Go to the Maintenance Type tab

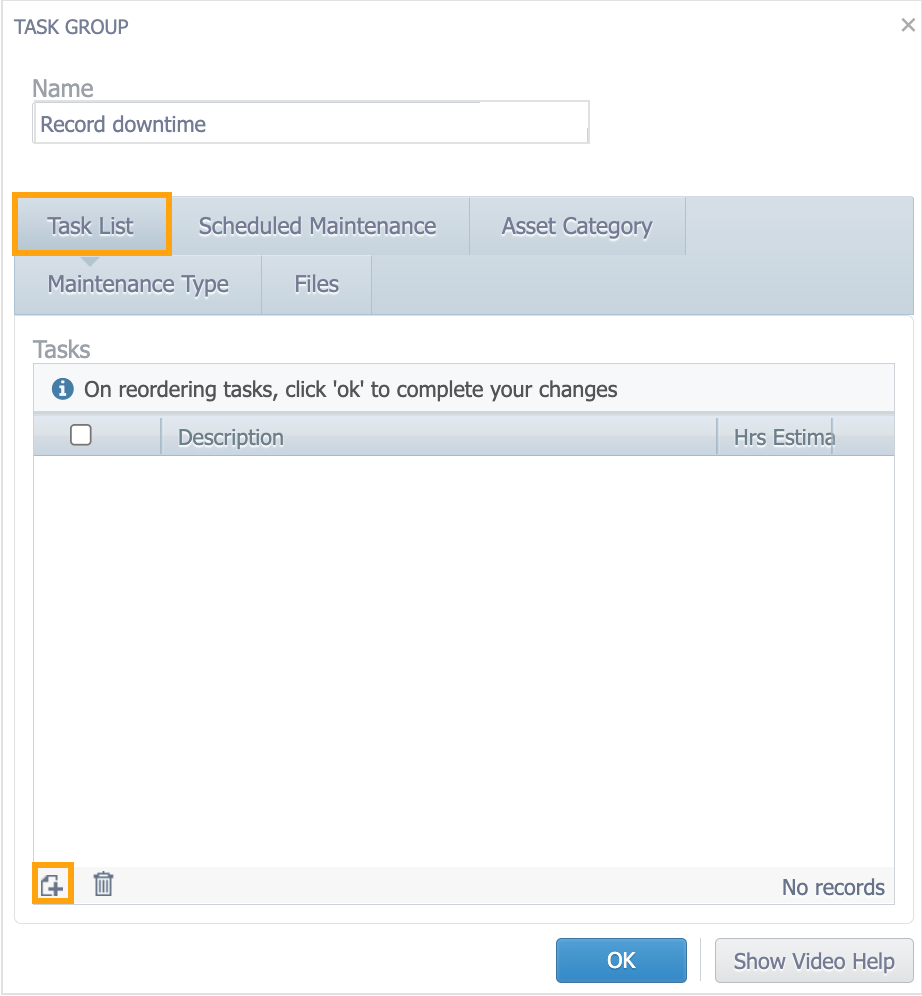[x=138, y=284]
